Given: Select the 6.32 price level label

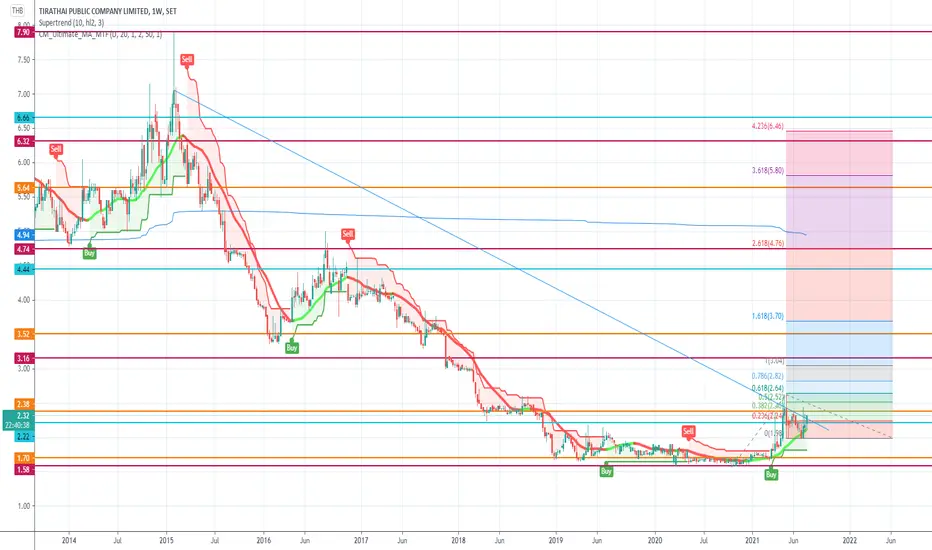Looking at the screenshot, I should 24,142.
